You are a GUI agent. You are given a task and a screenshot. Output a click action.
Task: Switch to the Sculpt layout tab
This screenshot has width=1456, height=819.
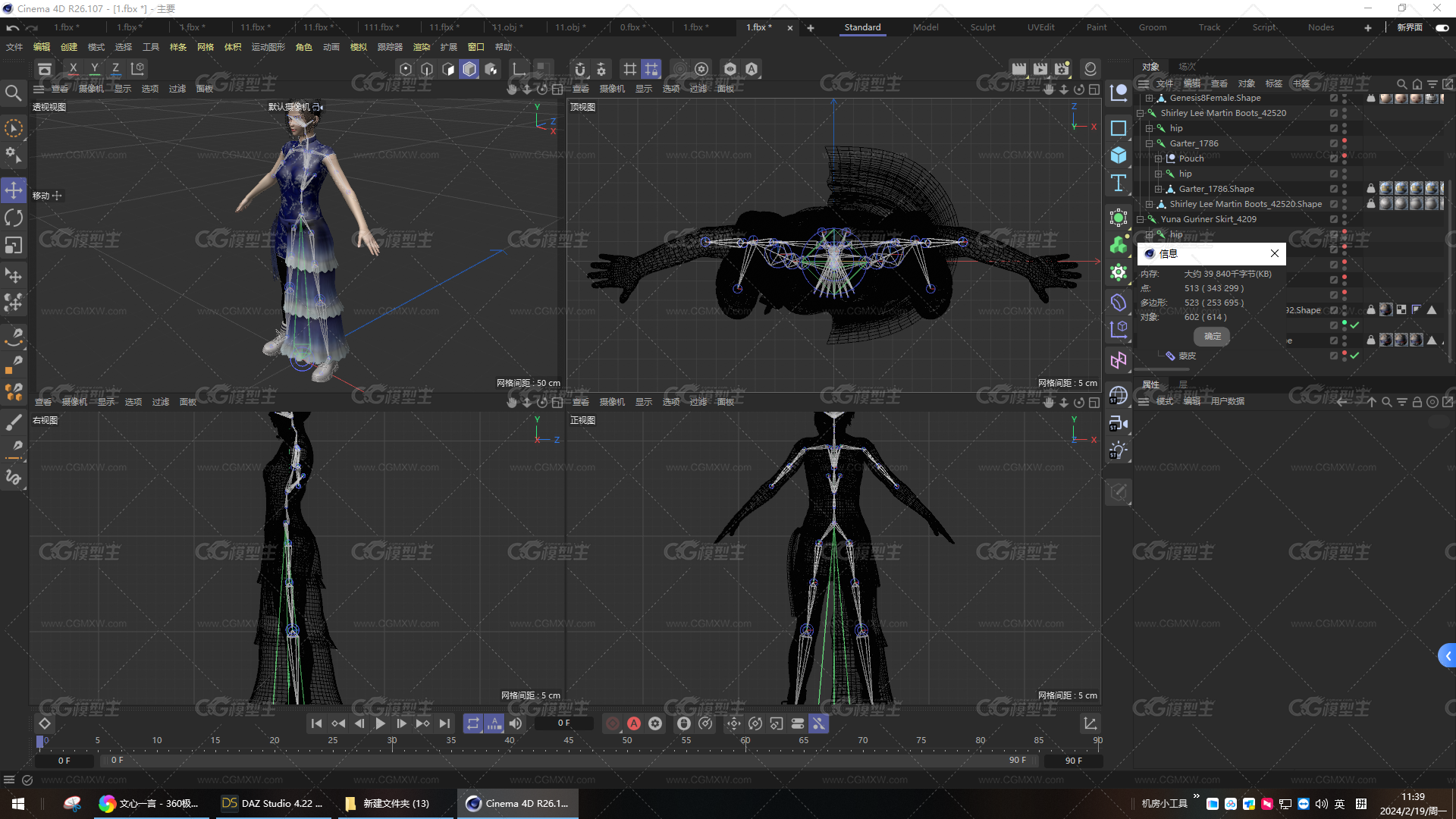coord(983,27)
